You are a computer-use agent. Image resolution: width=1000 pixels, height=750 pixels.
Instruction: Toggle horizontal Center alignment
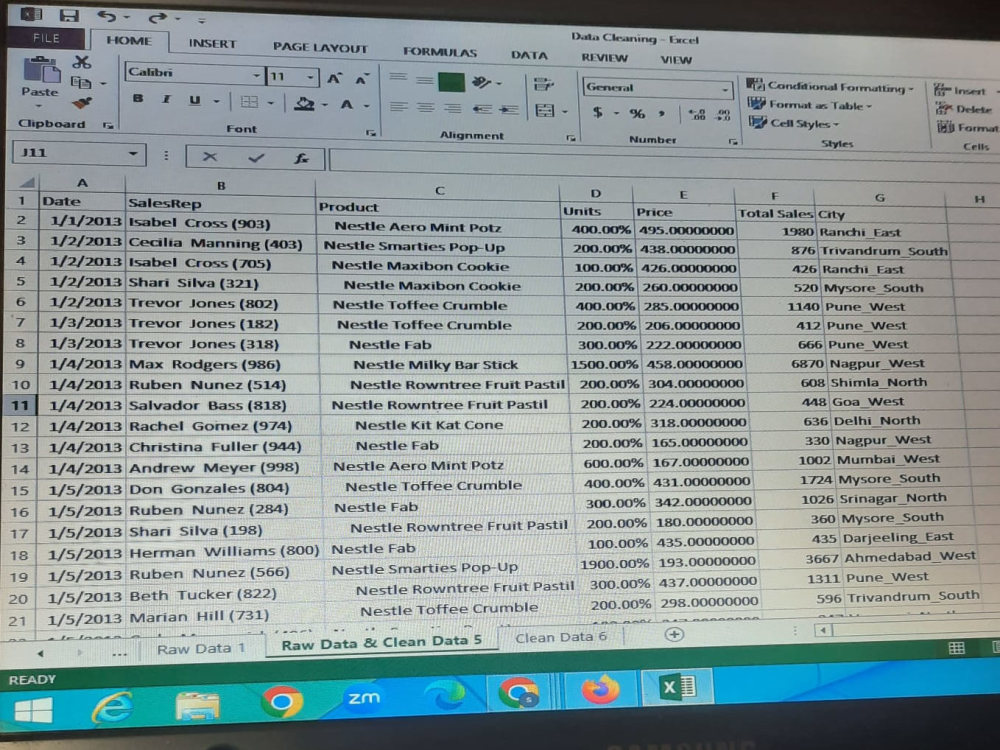click(426, 107)
